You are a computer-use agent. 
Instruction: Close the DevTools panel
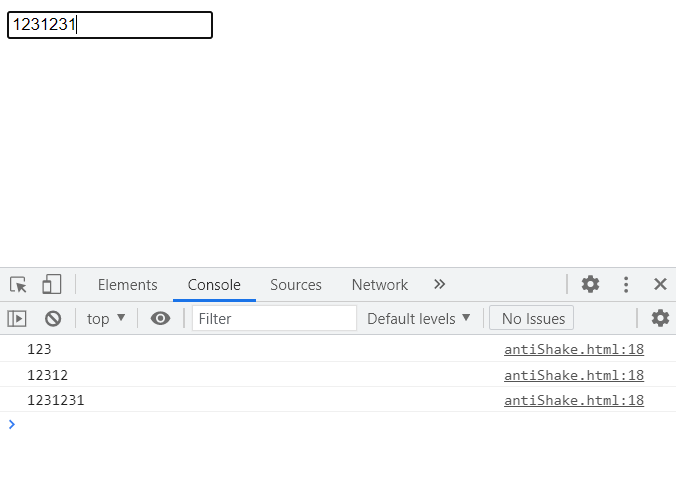(660, 284)
